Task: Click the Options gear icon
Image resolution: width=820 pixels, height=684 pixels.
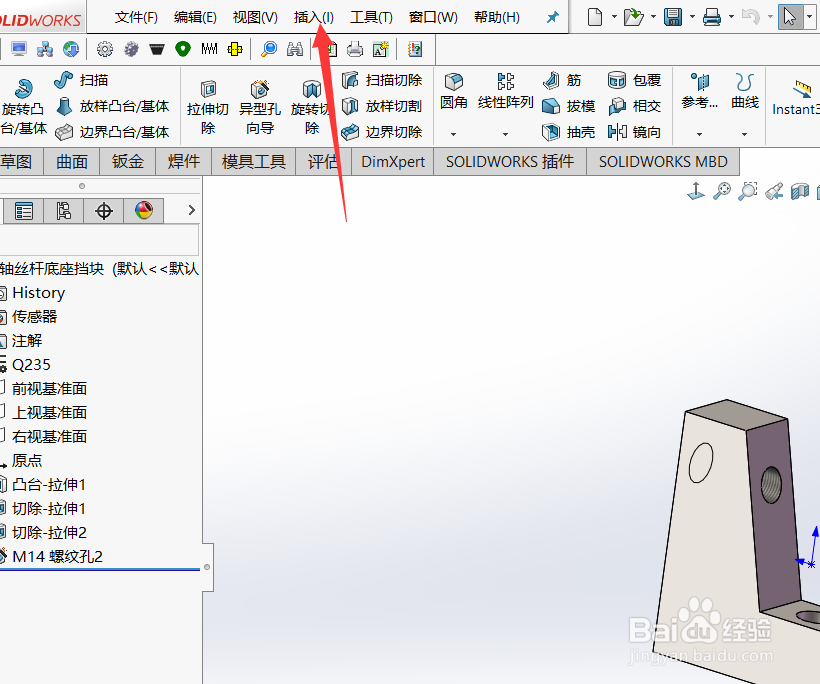Action: (105, 49)
